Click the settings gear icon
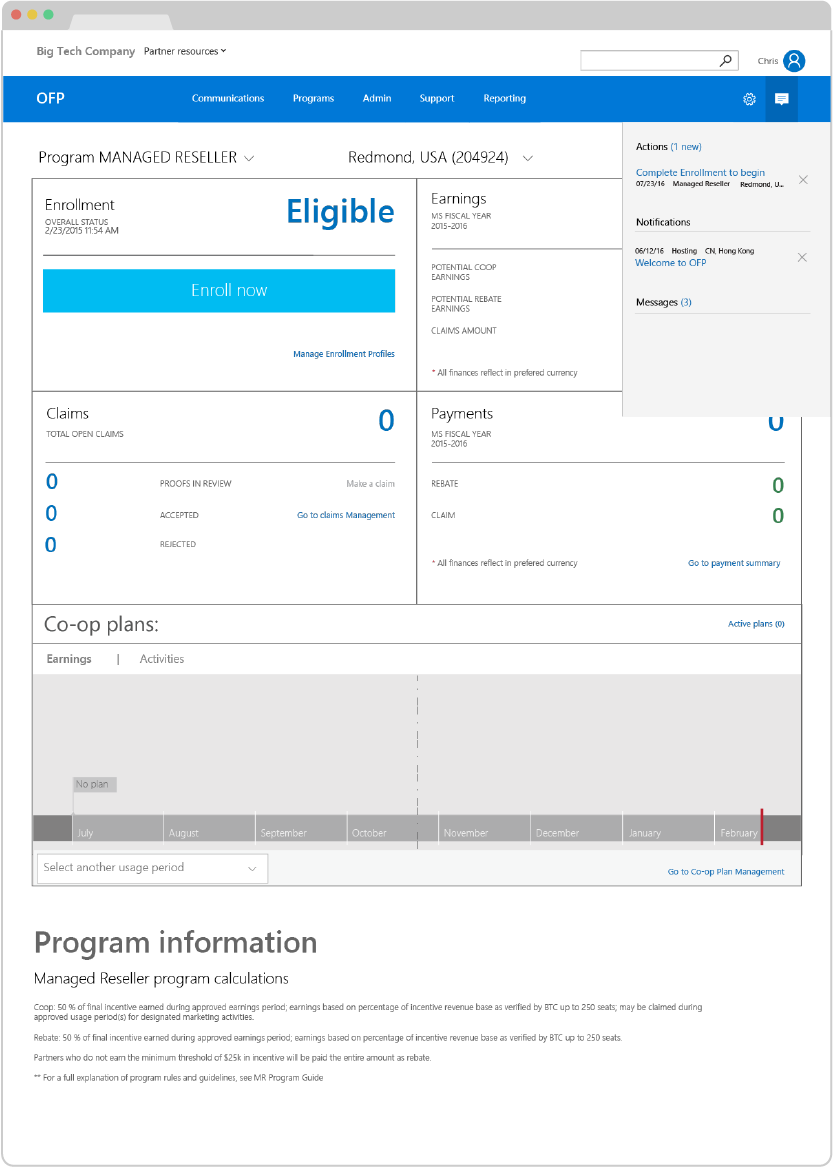Screen dimensions: 834x1168 click(x=749, y=99)
